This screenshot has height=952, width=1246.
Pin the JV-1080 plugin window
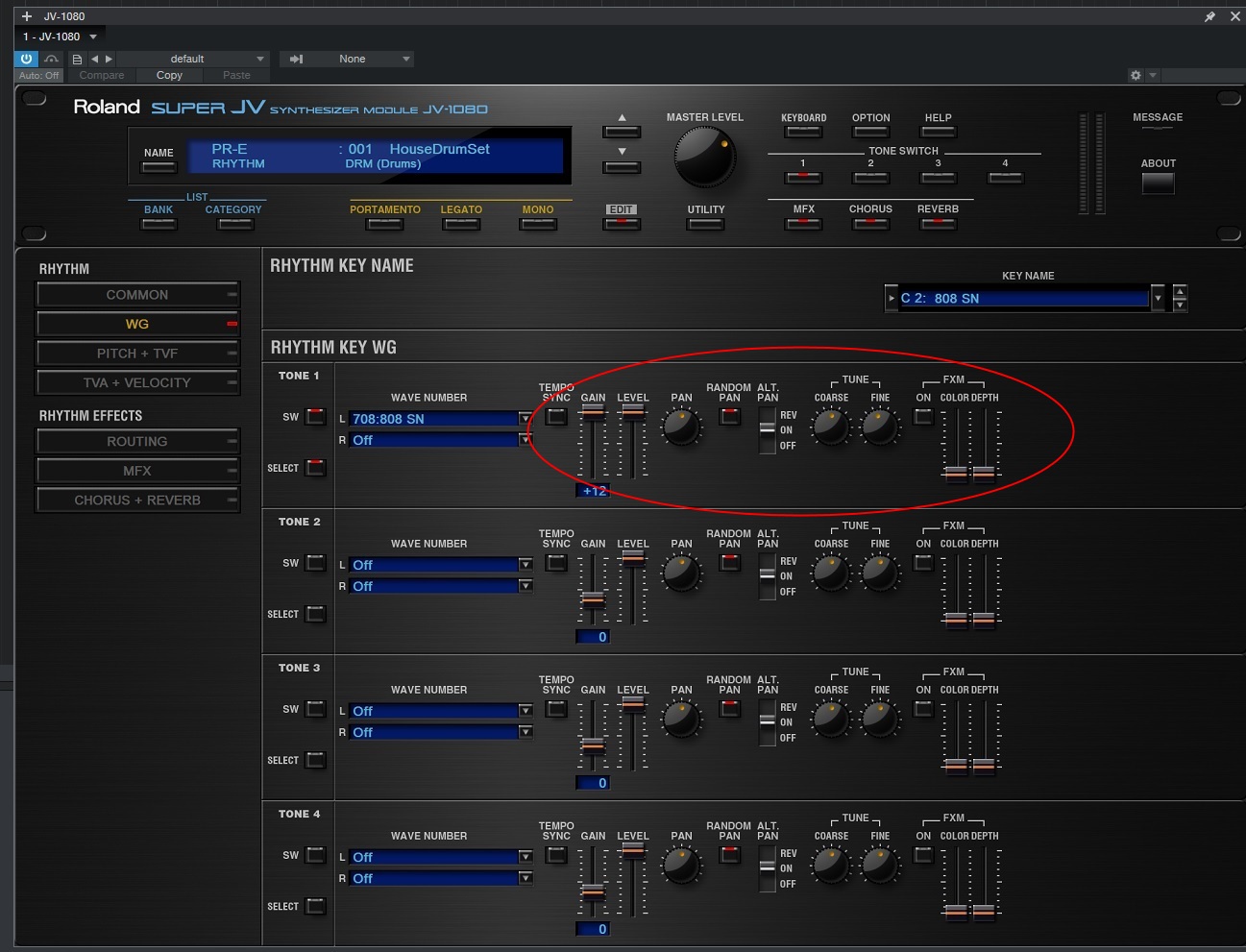click(1209, 16)
